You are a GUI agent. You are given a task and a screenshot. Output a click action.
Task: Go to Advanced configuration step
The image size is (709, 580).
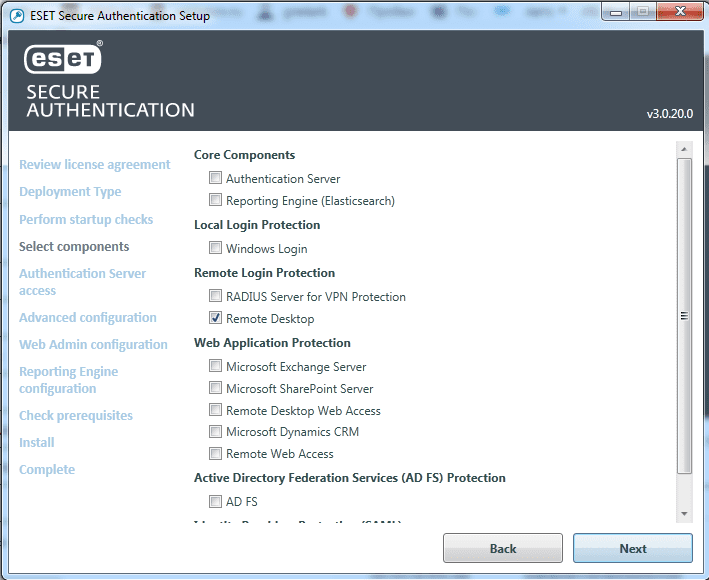click(x=88, y=317)
